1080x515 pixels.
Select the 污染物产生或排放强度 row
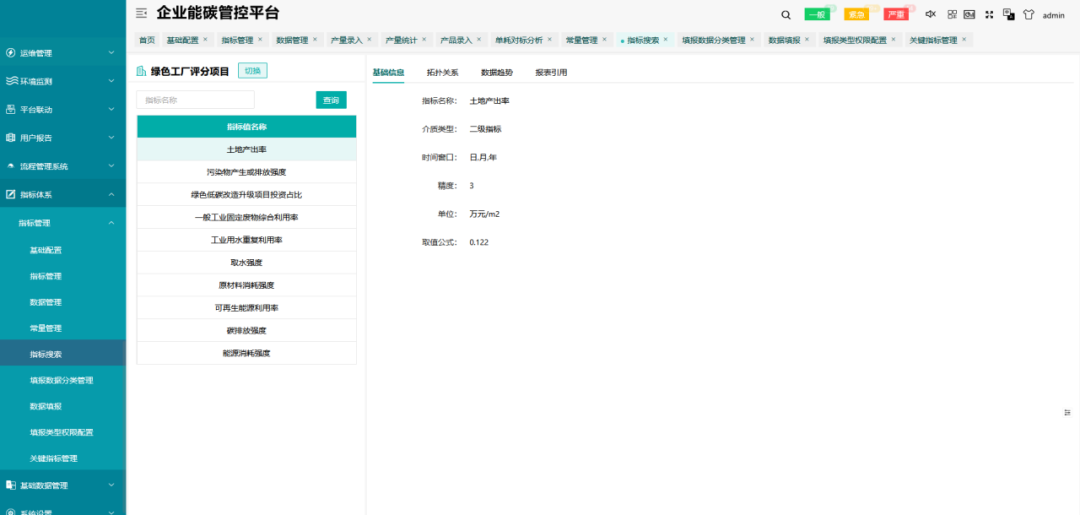[247, 172]
